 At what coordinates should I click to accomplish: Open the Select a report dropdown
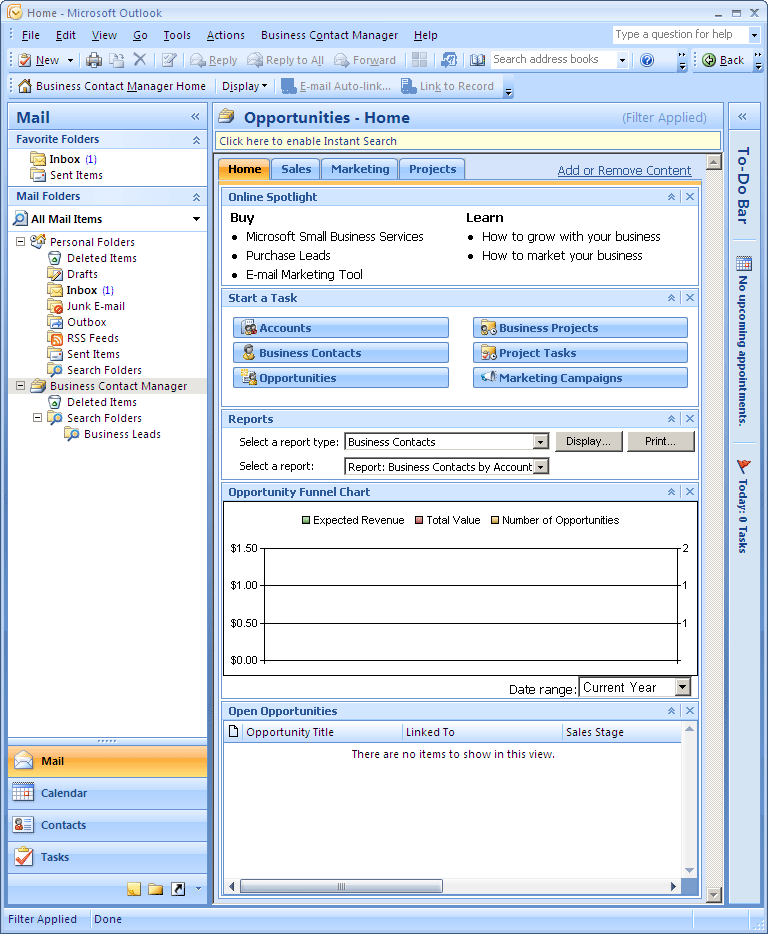(541, 466)
